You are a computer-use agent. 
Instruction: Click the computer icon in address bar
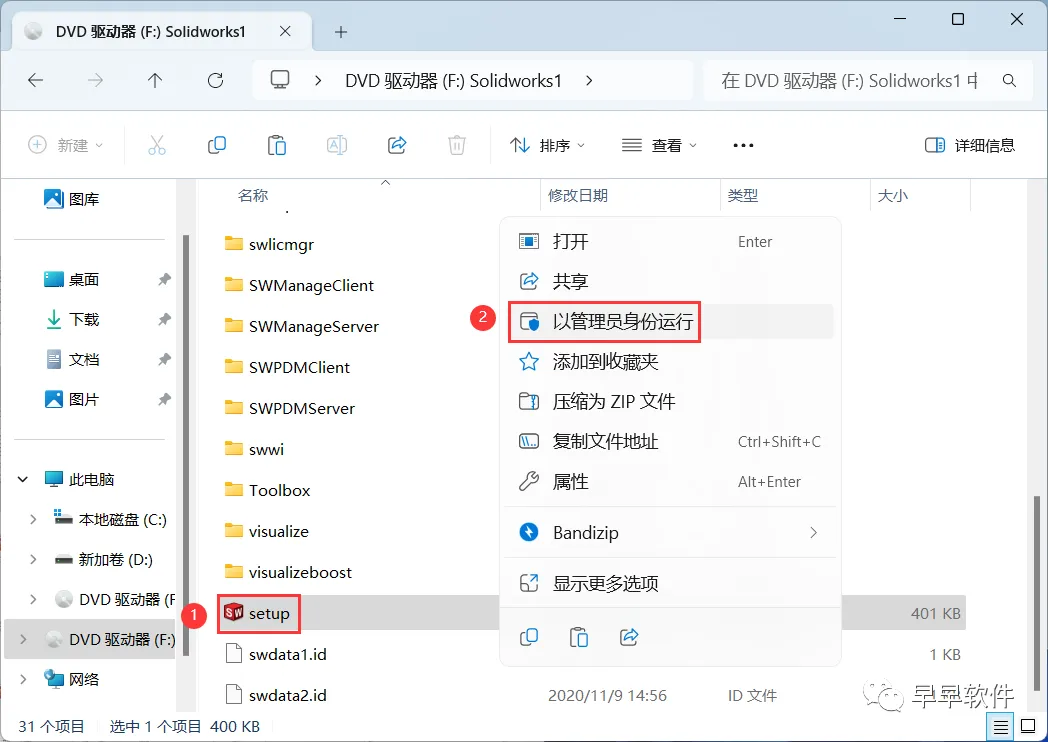[x=279, y=81]
